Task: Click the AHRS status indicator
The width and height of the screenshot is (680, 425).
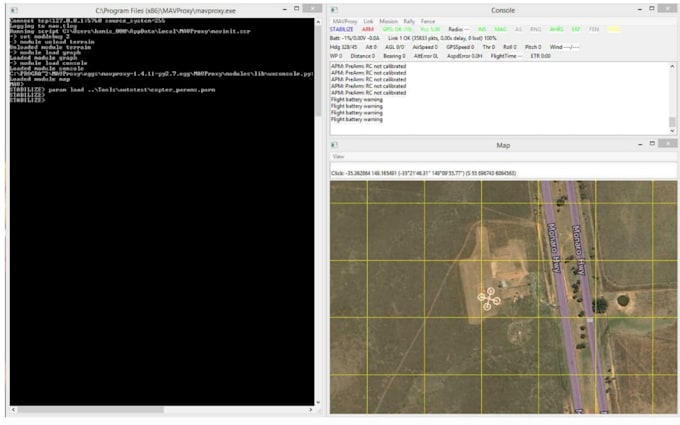Action: point(556,29)
